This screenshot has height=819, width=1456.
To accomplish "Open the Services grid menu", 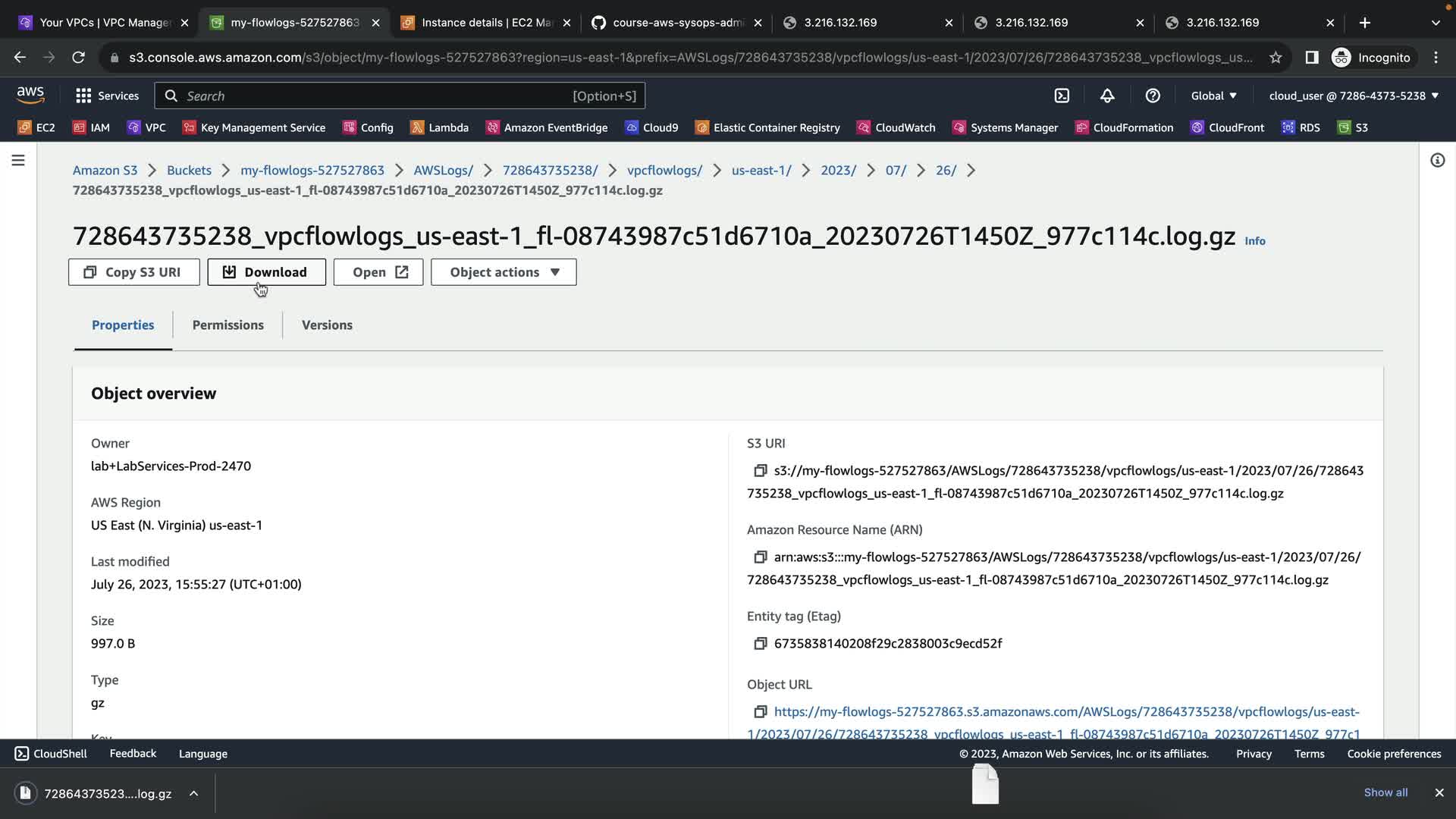I will pyautogui.click(x=107, y=96).
